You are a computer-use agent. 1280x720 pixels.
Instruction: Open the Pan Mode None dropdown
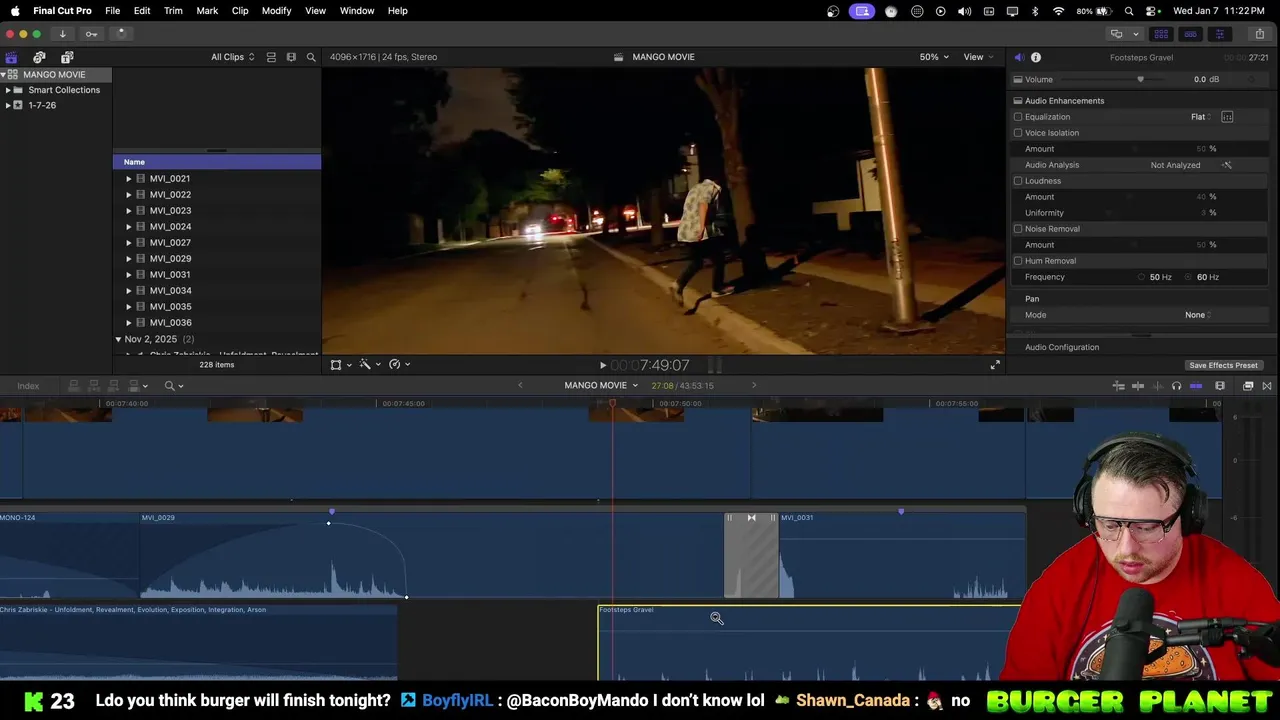point(1198,315)
